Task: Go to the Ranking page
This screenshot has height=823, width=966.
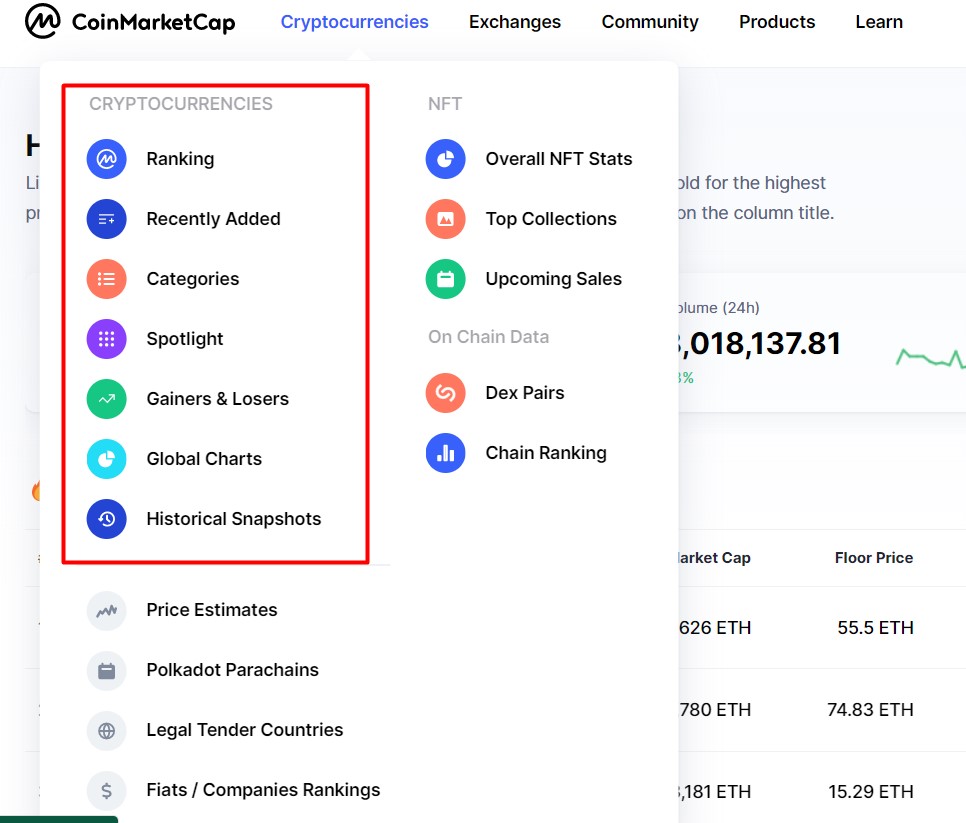Action: [x=181, y=159]
